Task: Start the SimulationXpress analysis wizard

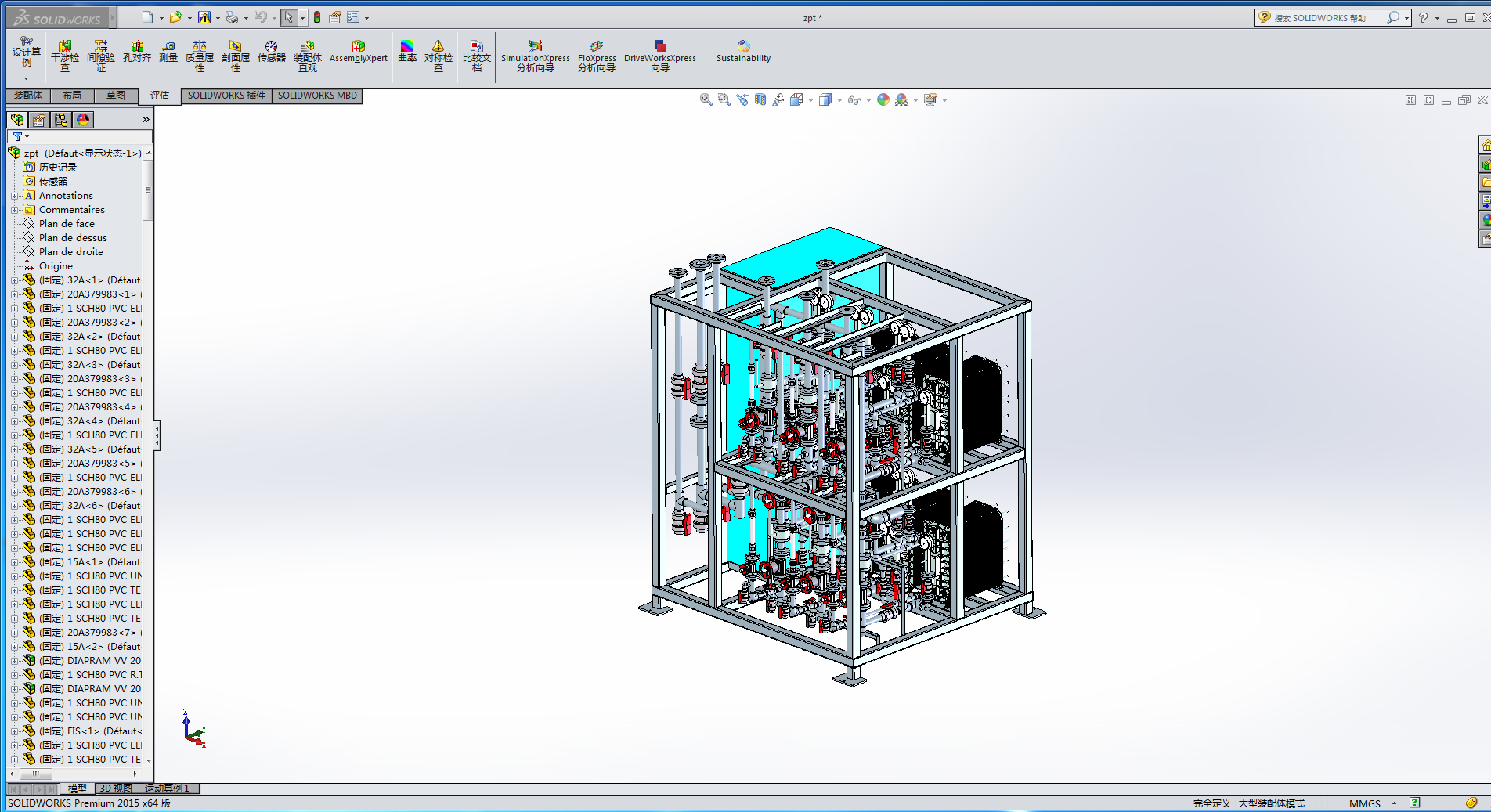Action: coord(536,56)
